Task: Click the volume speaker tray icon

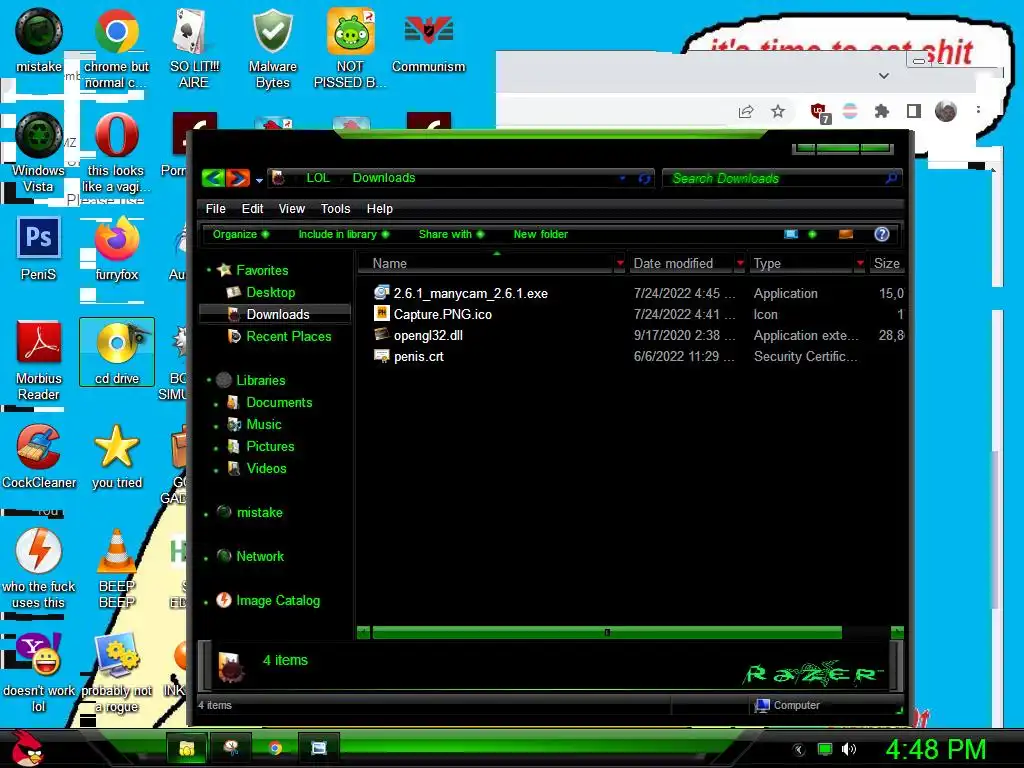Action: point(849,749)
